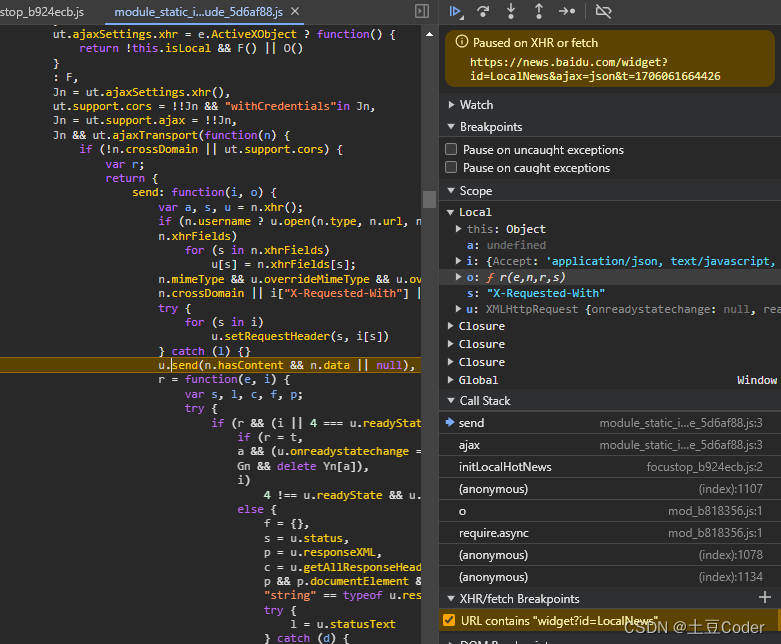Click the a: undefined variable row
This screenshot has width=781, height=644.
(610, 245)
